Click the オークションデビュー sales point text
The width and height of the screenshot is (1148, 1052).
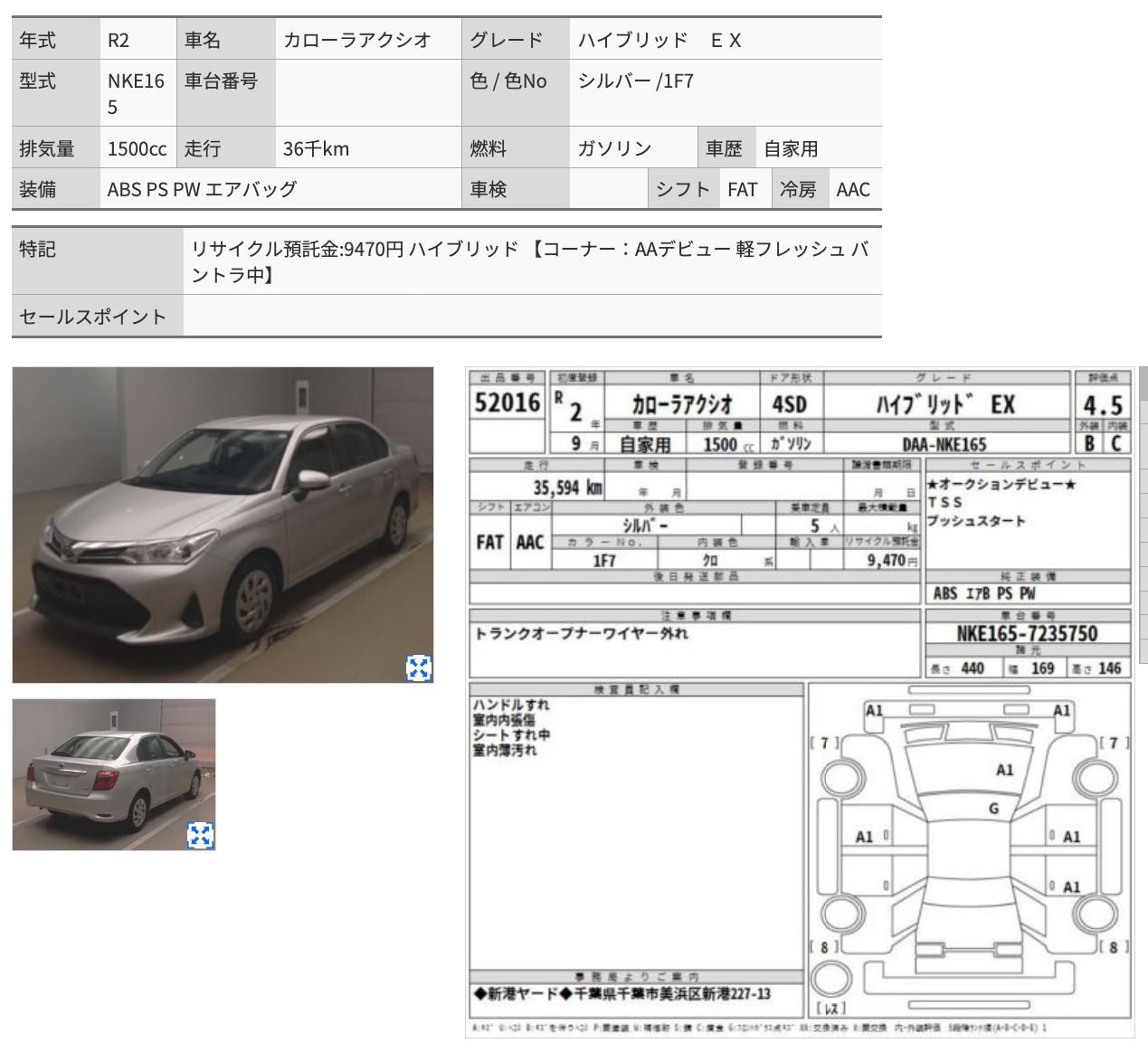[1001, 485]
